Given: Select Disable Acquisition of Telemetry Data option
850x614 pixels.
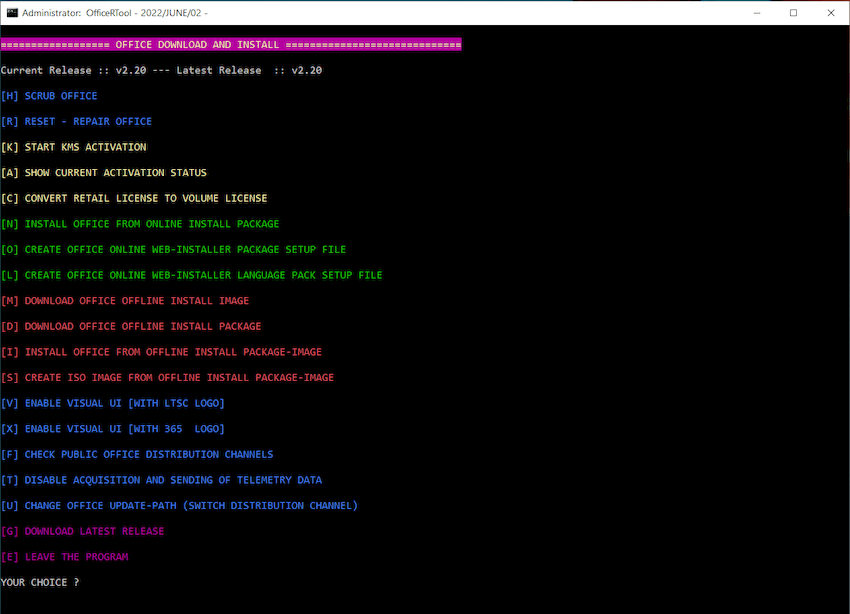Looking at the screenshot, I should [161, 480].
